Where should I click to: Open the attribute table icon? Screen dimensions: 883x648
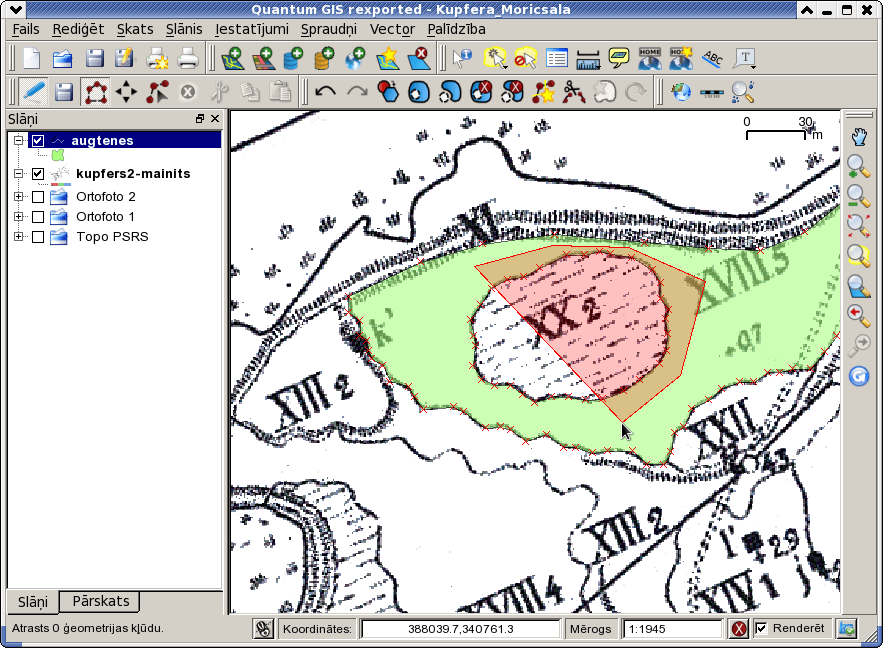[557, 58]
